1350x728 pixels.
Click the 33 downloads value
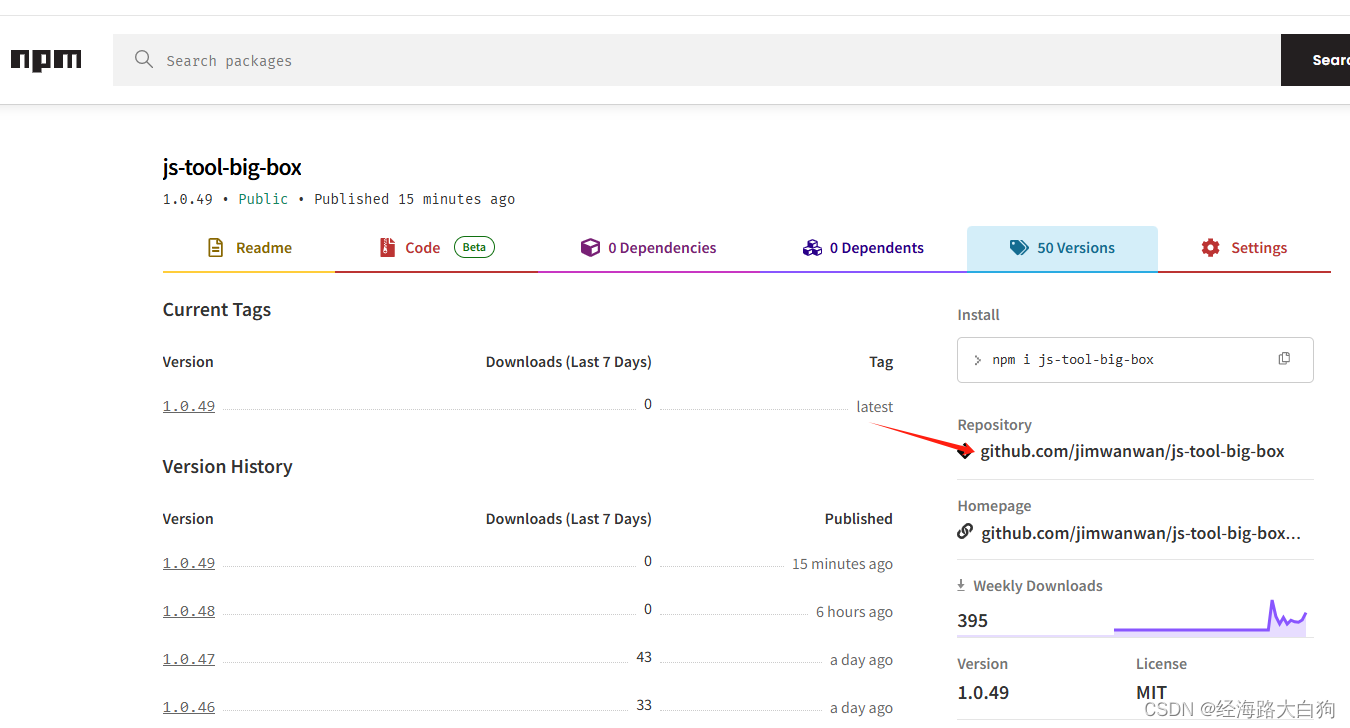click(x=644, y=705)
